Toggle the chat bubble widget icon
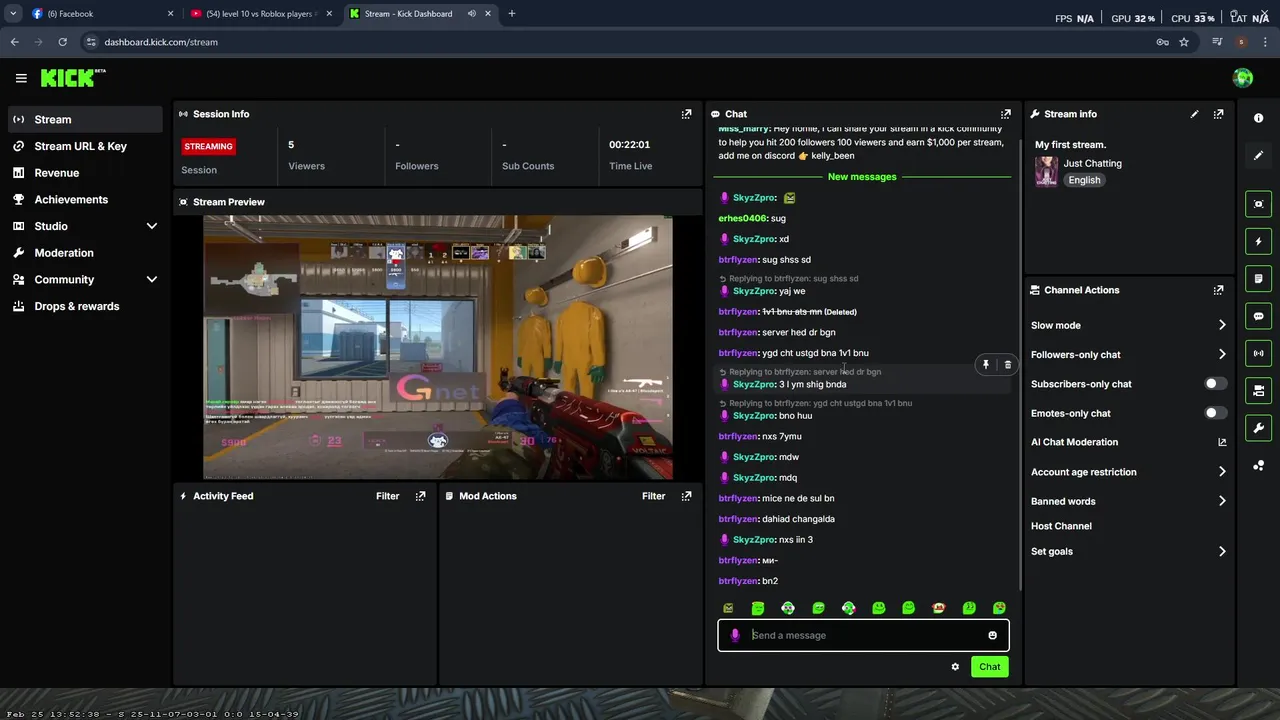The height and width of the screenshot is (720, 1280). (1258, 316)
